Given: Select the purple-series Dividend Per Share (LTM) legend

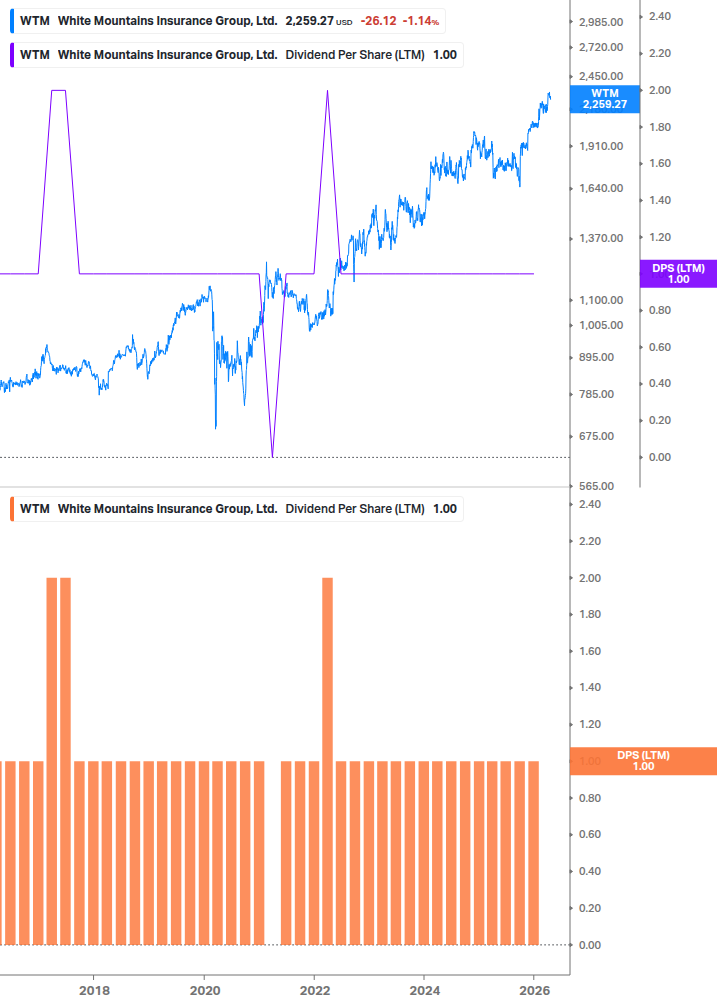Looking at the screenshot, I should pyautogui.click(x=238, y=55).
